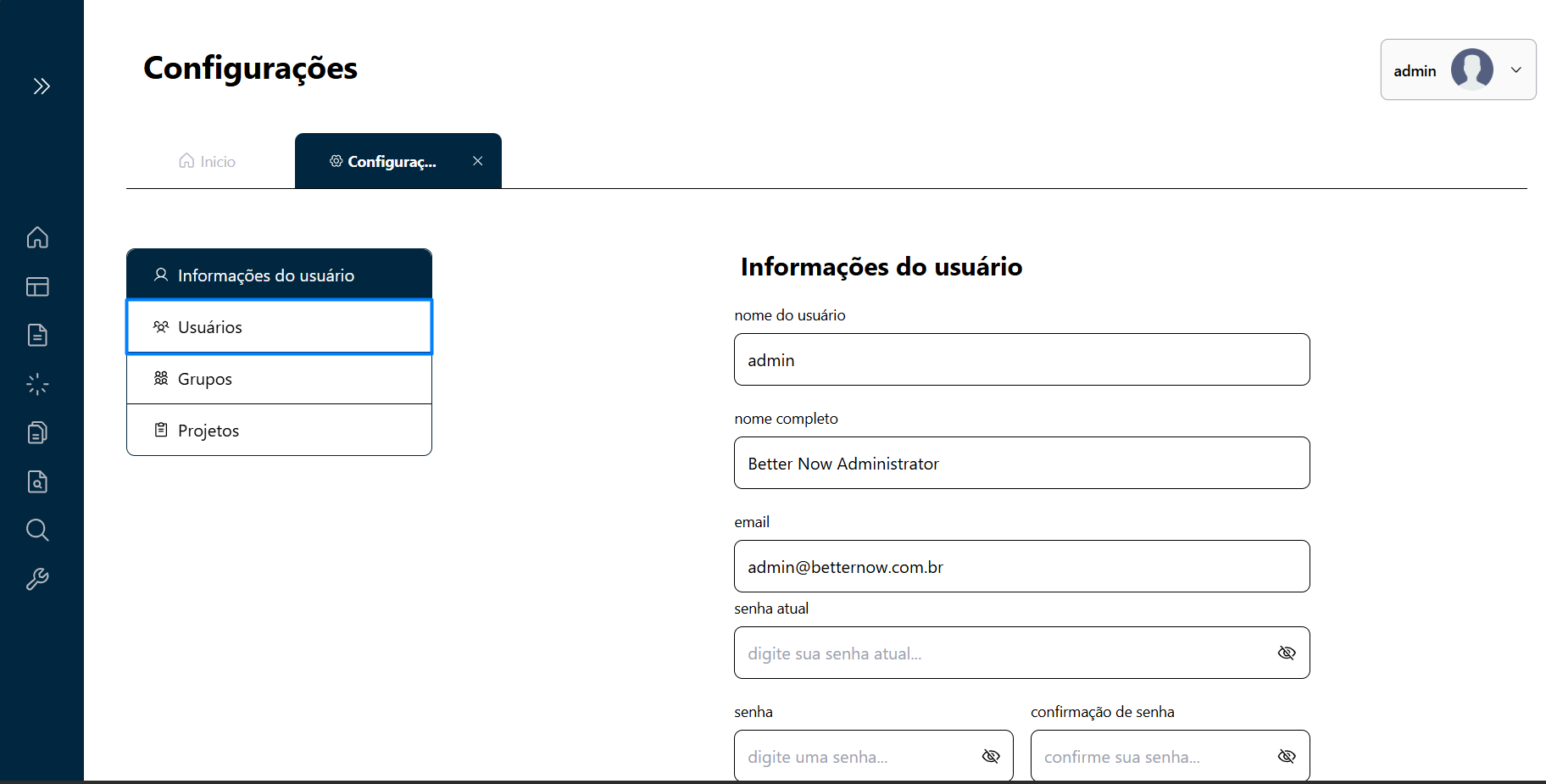Select the single document icon in sidebar
The height and width of the screenshot is (784, 1546).
[37, 335]
